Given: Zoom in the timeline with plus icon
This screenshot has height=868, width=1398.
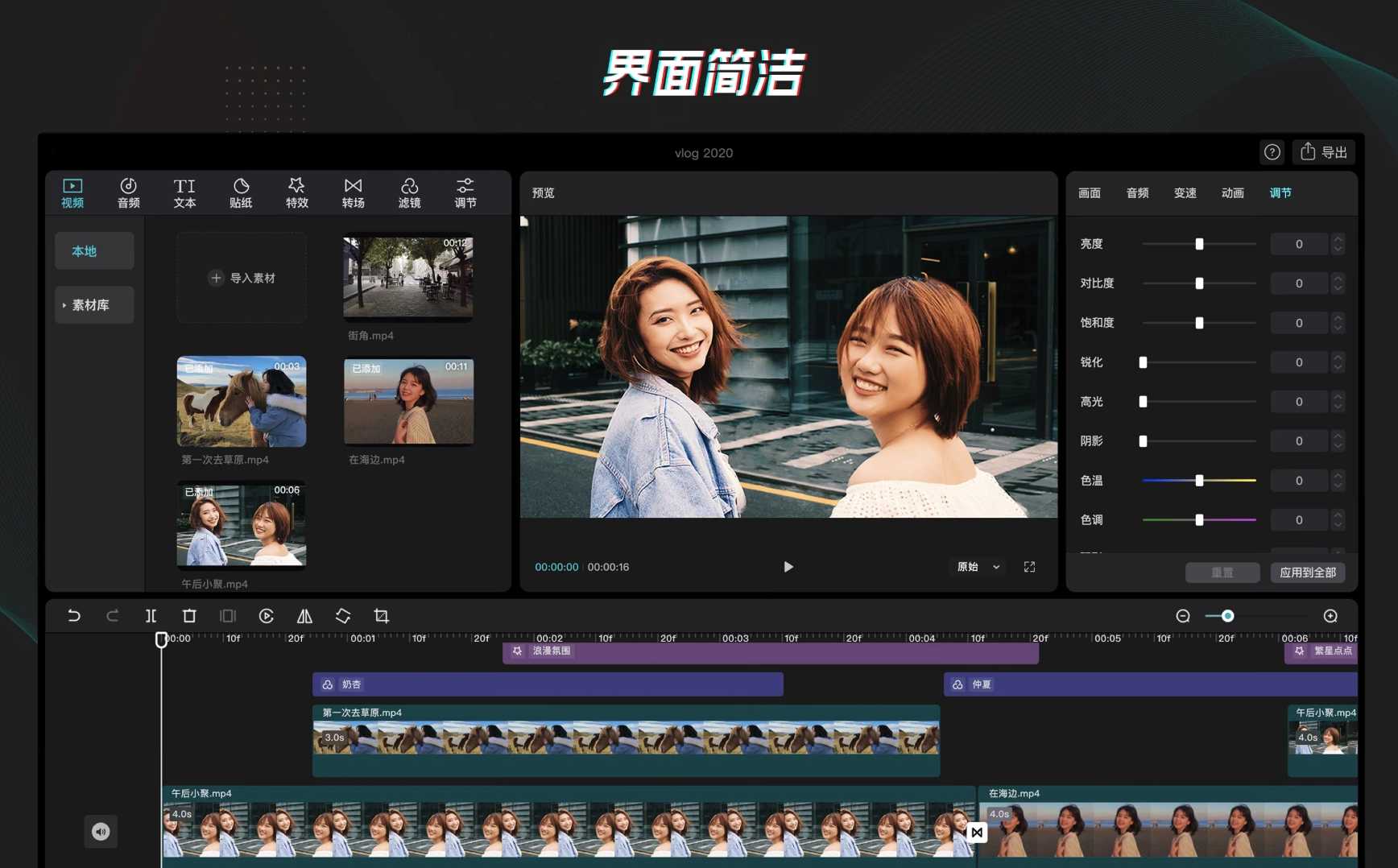Looking at the screenshot, I should pos(1330,616).
